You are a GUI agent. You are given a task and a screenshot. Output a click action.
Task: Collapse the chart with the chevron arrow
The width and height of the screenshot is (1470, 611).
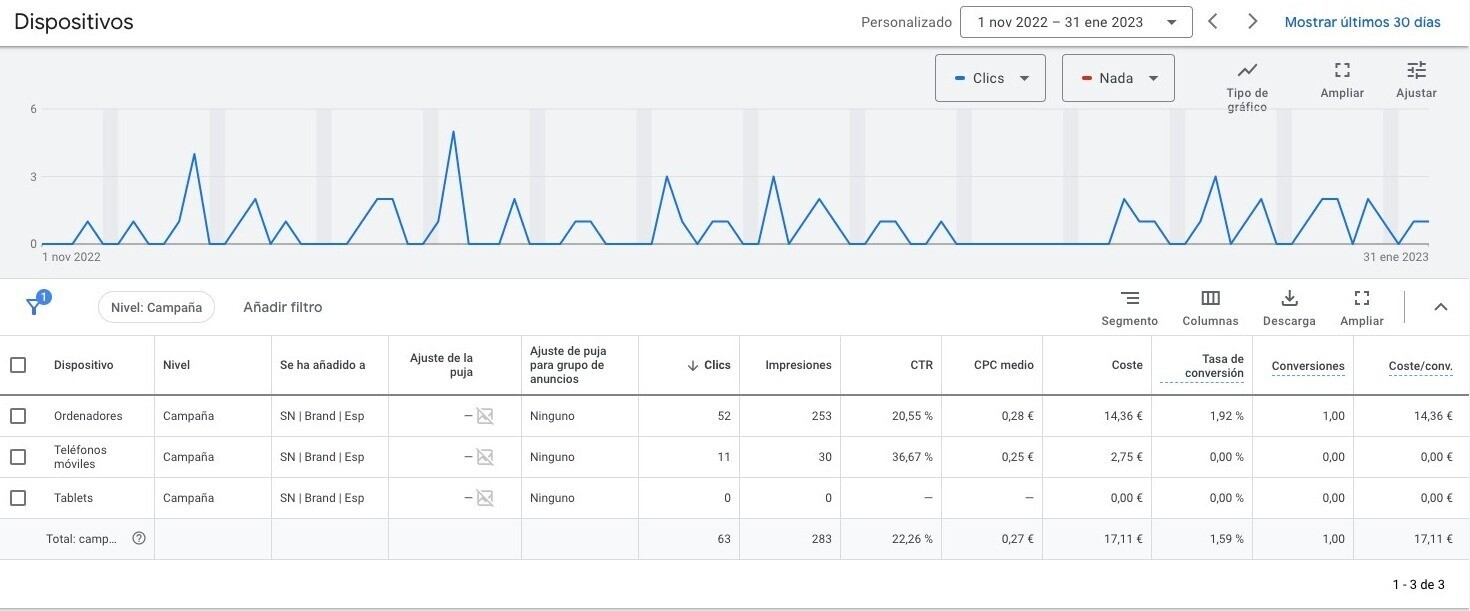click(1440, 307)
